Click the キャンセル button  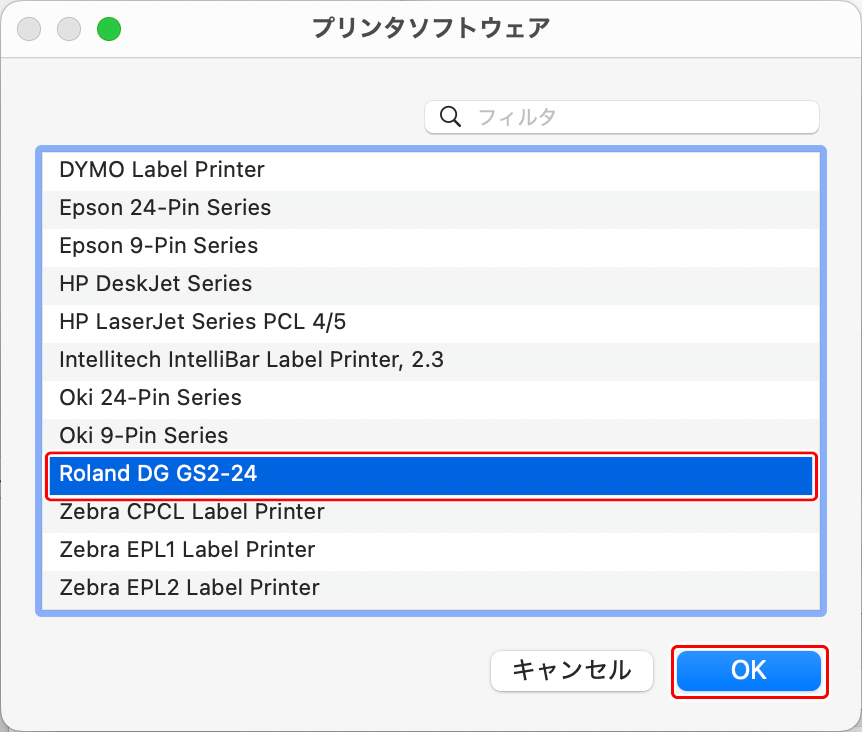(572, 671)
